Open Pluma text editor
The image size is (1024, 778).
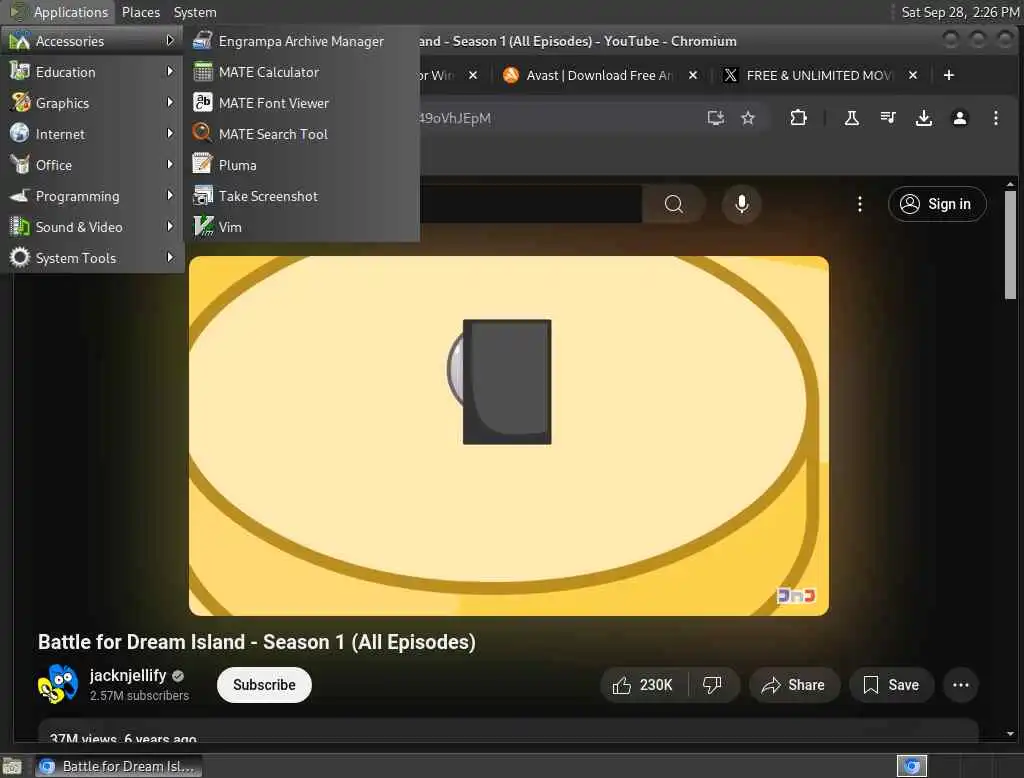point(301,165)
